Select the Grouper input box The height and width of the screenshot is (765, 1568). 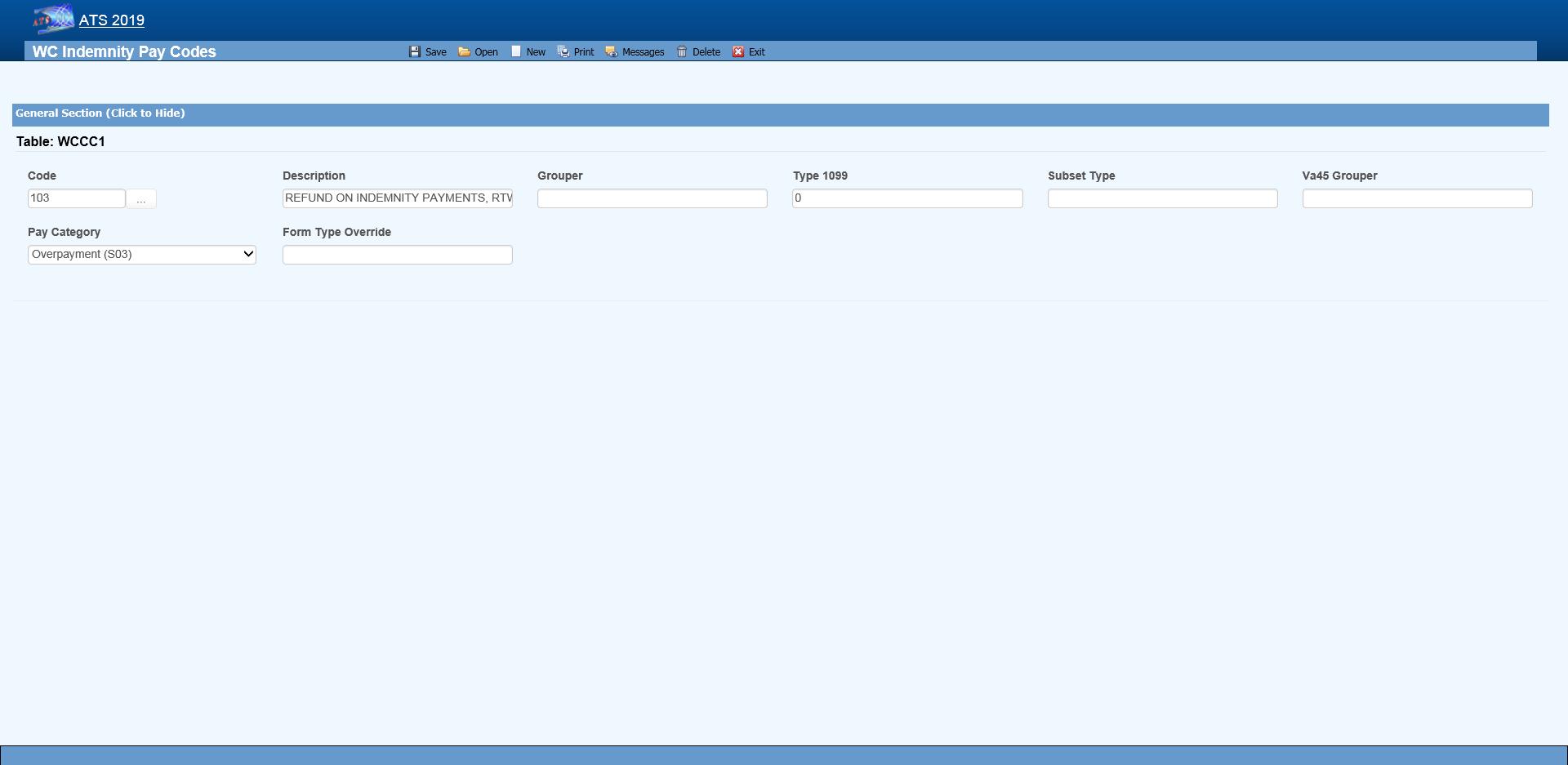[x=652, y=198]
